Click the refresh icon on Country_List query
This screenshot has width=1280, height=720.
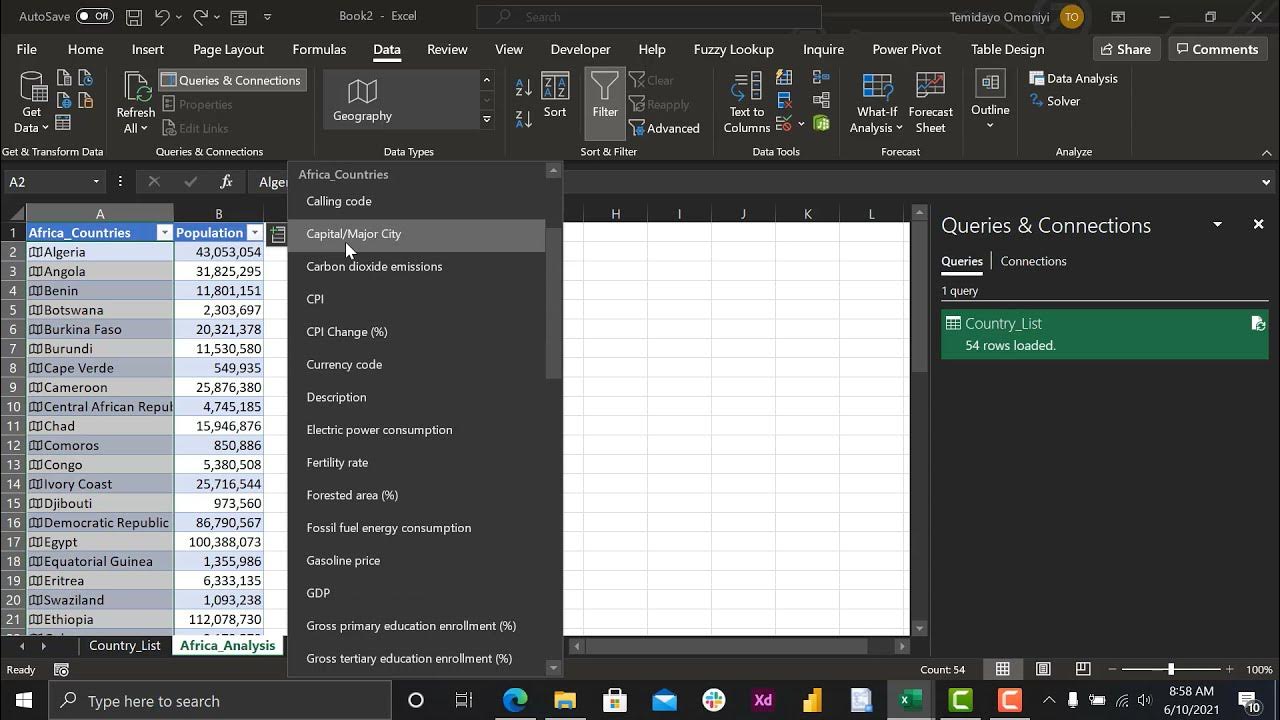click(x=1258, y=323)
